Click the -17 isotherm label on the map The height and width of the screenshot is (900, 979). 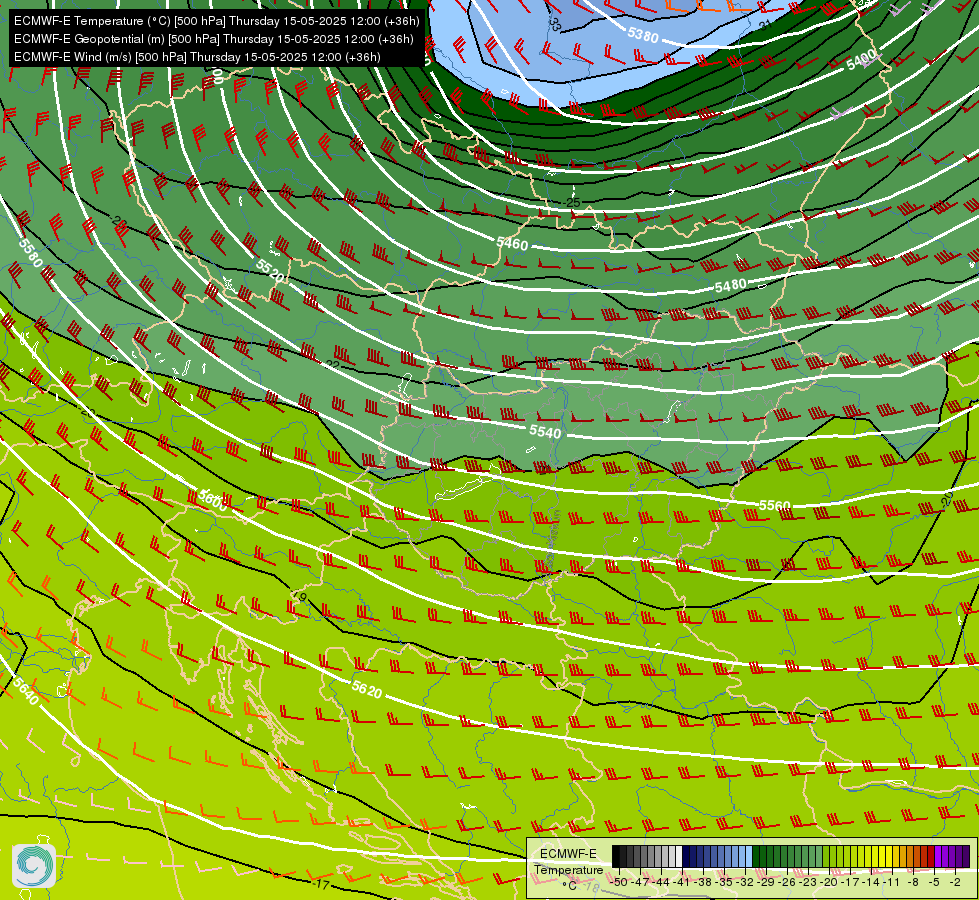coord(321,884)
